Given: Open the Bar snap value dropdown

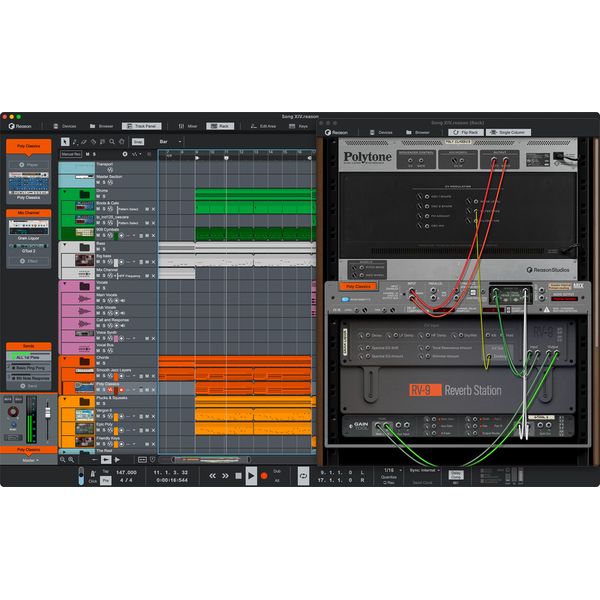Looking at the screenshot, I should (x=170, y=142).
